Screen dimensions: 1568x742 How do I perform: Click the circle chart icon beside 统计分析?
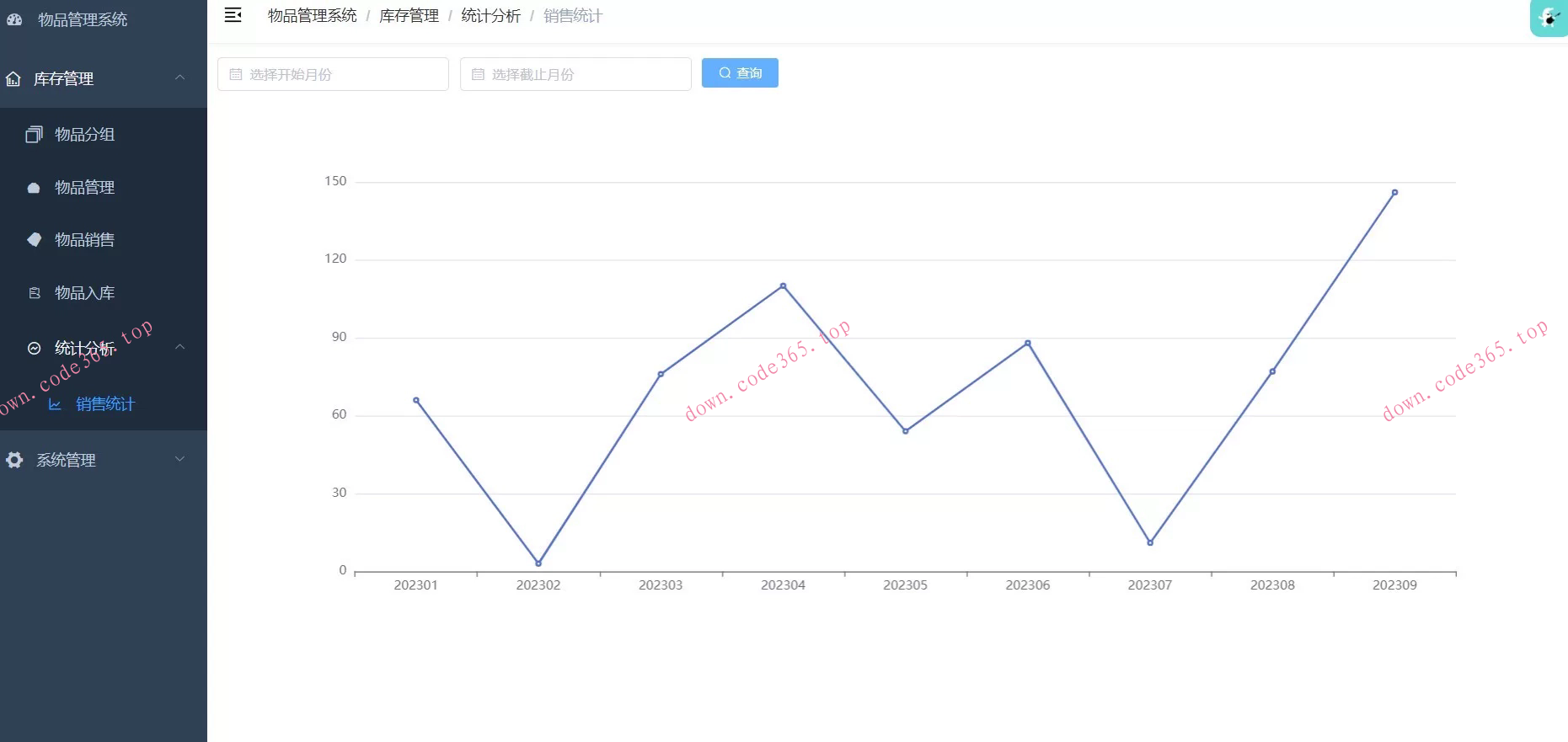coord(35,348)
